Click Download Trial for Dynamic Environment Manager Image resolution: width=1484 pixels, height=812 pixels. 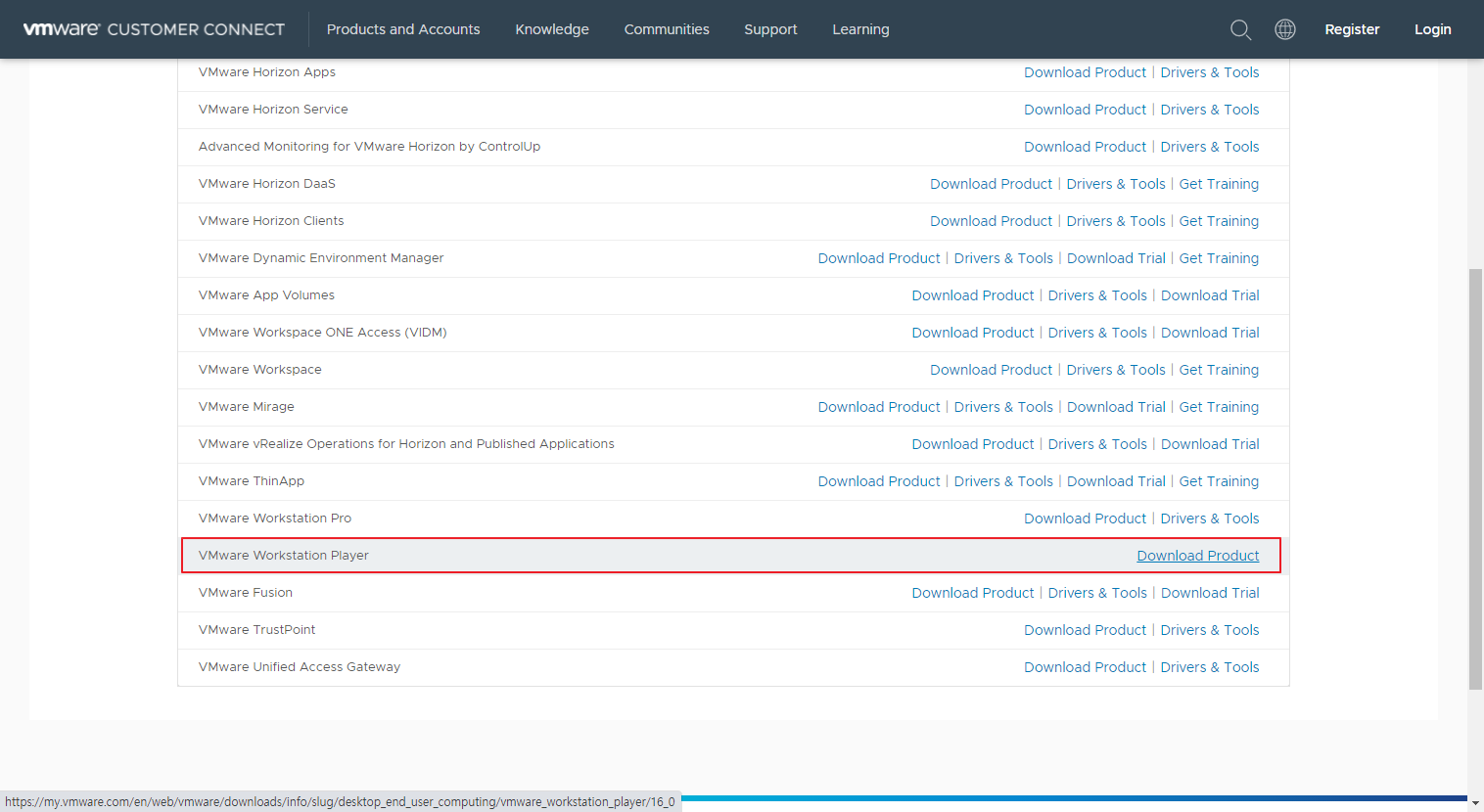tap(1116, 258)
